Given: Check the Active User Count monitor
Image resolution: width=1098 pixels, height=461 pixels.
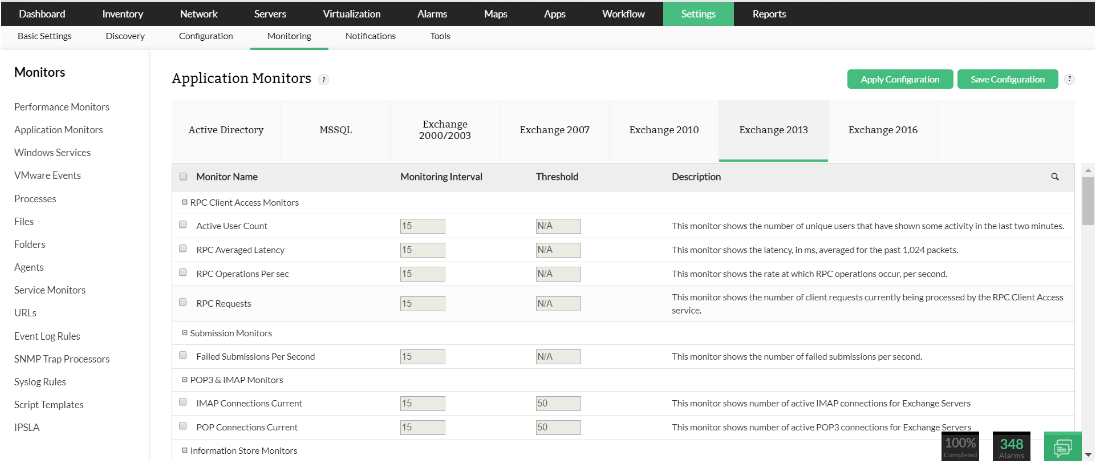Looking at the screenshot, I should click(183, 225).
